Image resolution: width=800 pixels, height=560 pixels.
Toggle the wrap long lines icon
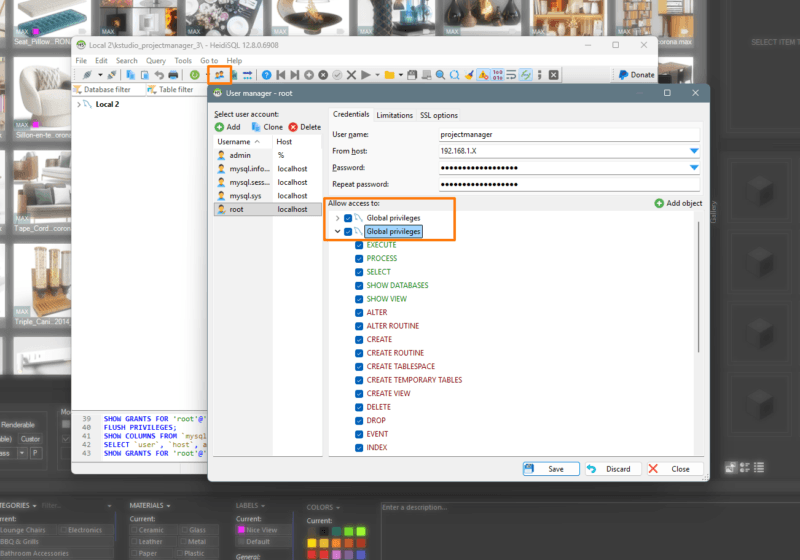511,75
